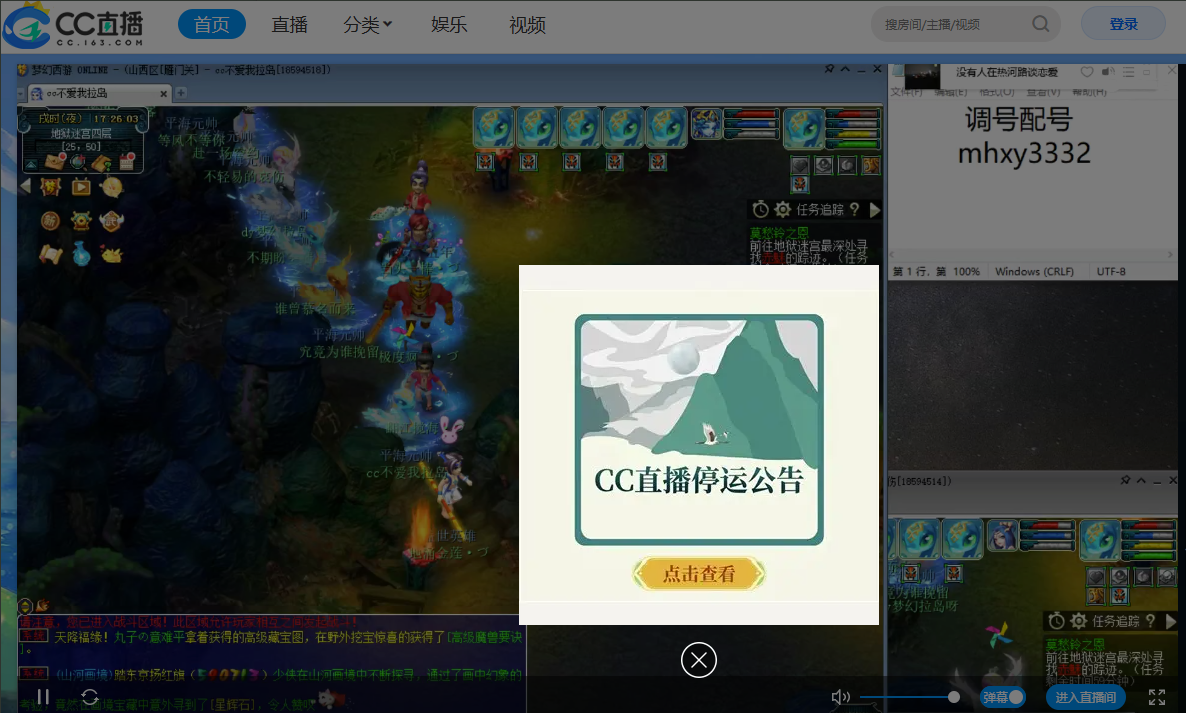This screenshot has height=713, width=1186.
Task: Open the gear settings in the upper 任务追踪 bar
Action: (x=783, y=209)
